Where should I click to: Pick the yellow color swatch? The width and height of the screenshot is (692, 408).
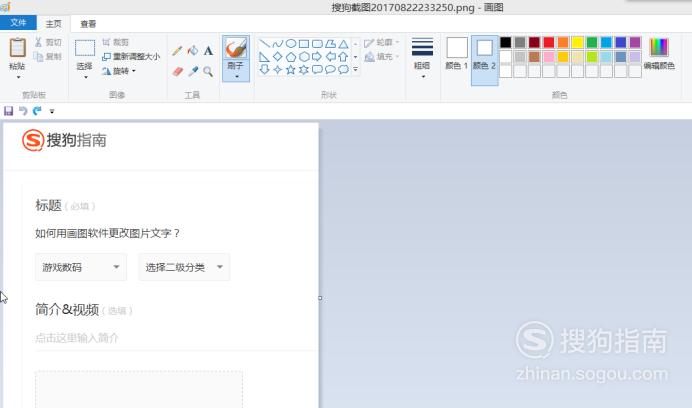point(577,42)
